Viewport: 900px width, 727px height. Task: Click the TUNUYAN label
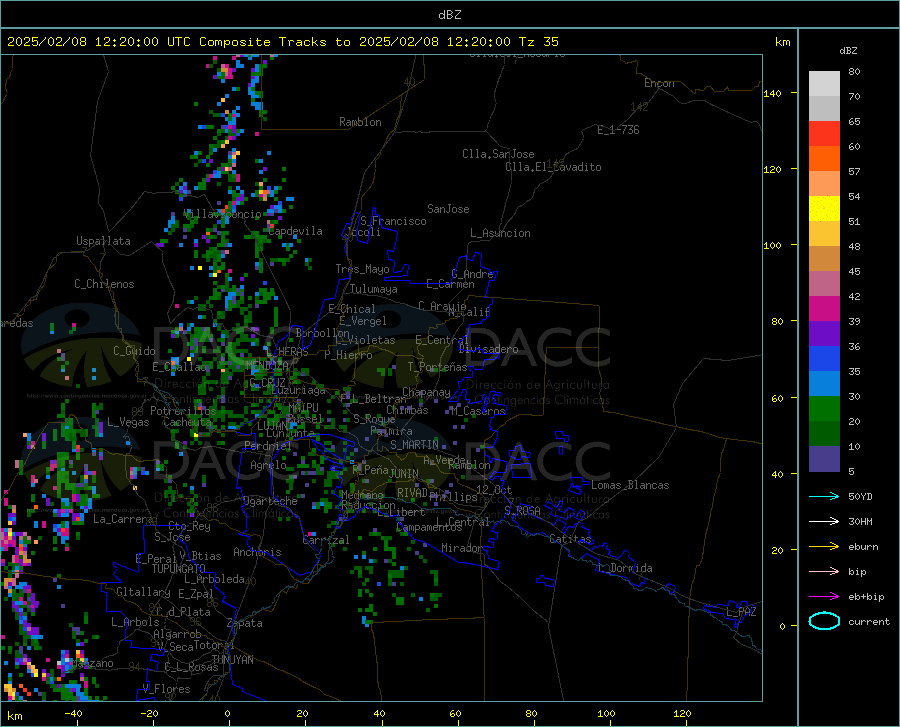pos(232,660)
